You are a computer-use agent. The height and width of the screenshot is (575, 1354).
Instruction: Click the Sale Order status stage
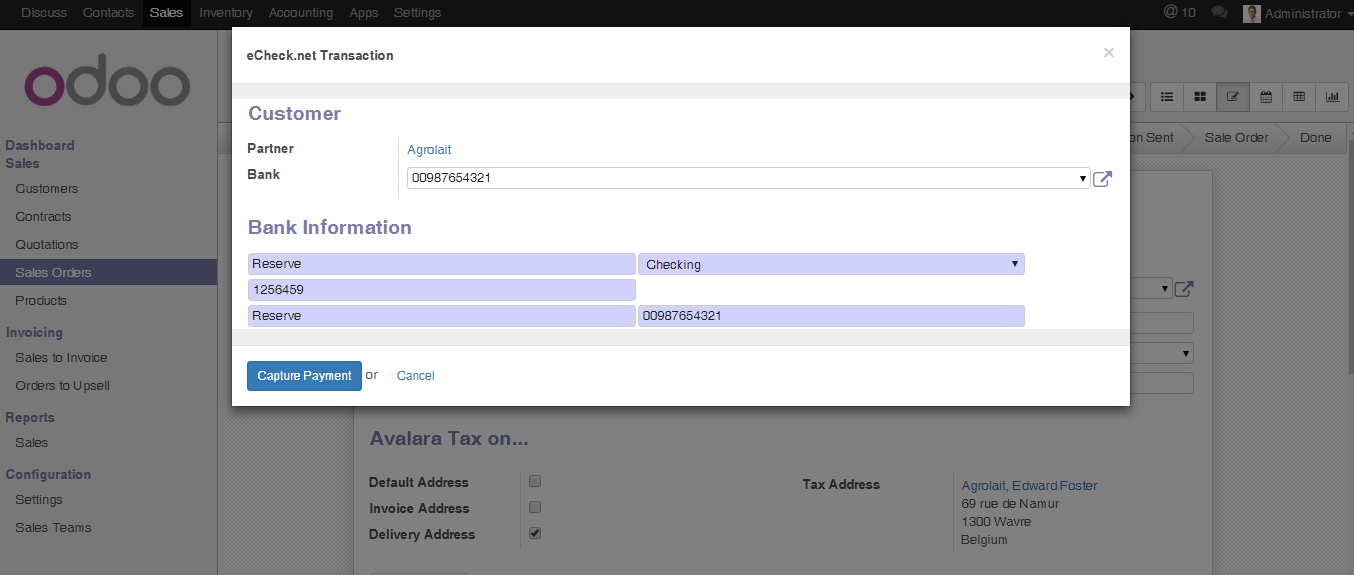pos(1236,137)
